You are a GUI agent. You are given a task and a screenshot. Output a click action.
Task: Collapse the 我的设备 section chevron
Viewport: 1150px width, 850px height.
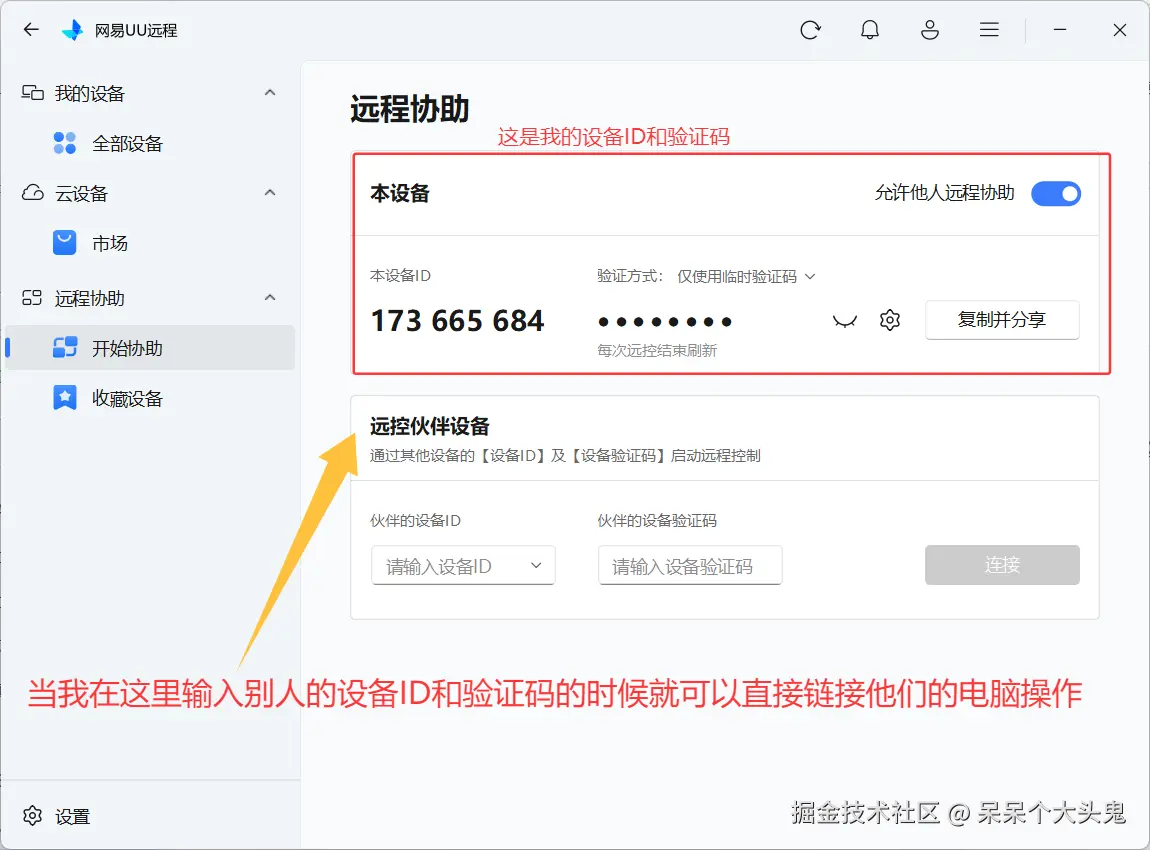click(x=270, y=92)
